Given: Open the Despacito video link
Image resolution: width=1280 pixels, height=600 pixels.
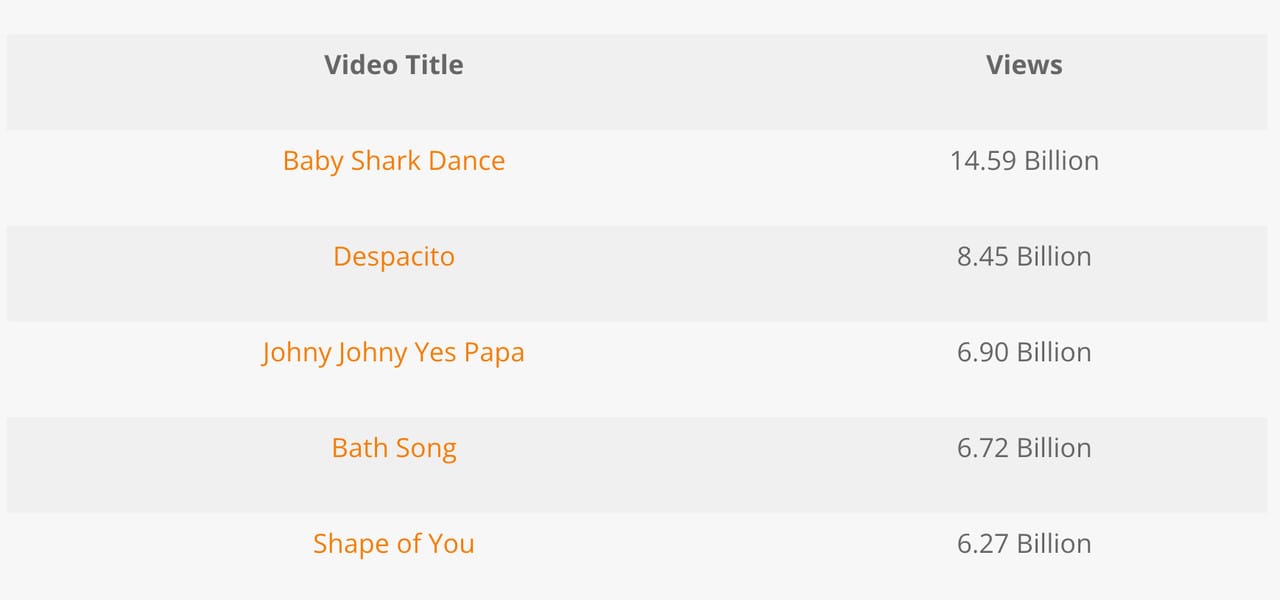Looking at the screenshot, I should click(393, 257).
